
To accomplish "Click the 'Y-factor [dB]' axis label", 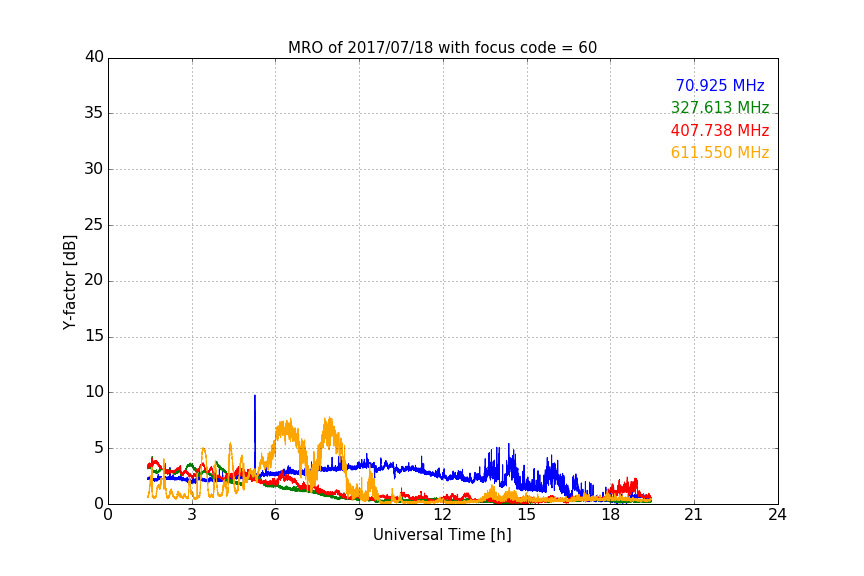I will (x=69, y=282).
